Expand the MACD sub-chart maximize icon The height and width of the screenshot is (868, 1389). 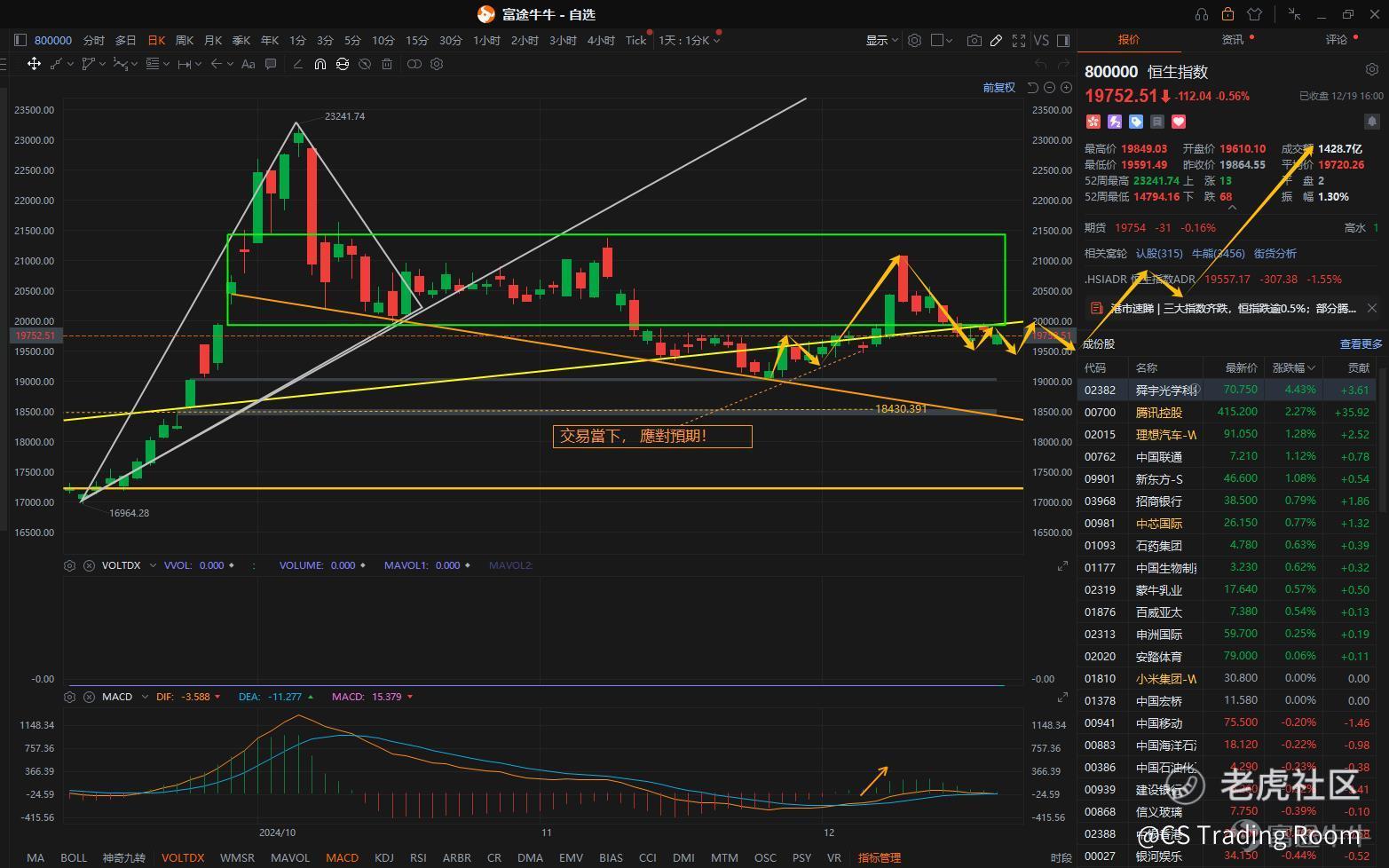point(1062,697)
